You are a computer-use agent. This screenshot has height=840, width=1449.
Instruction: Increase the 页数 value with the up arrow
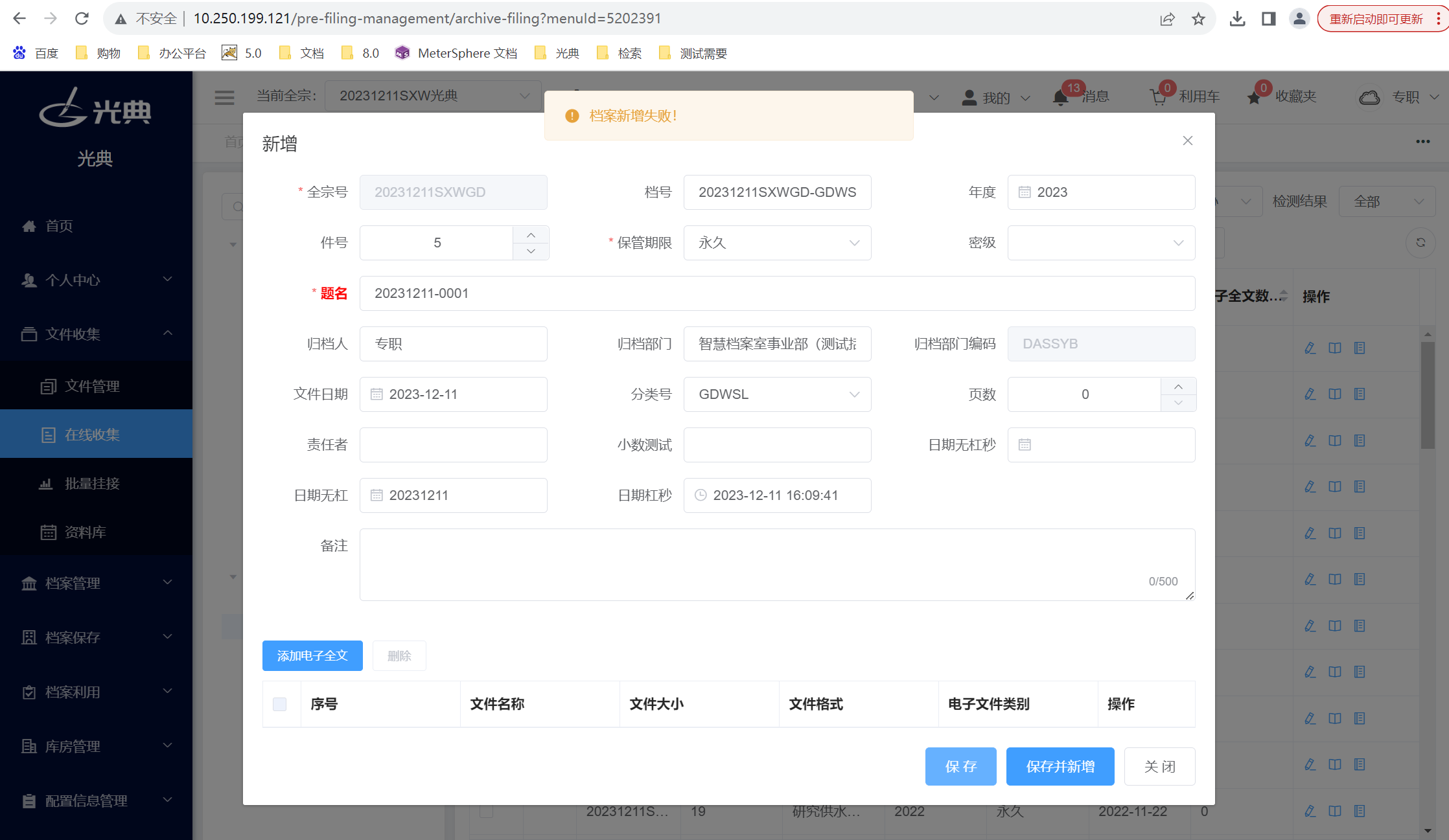(x=1178, y=386)
